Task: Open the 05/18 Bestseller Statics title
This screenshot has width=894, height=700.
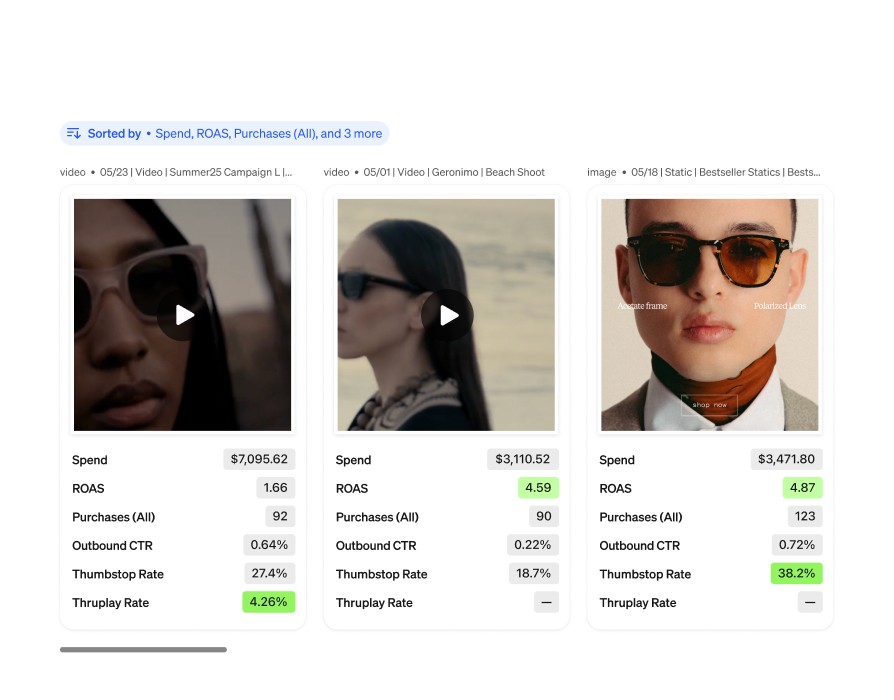Action: click(725, 172)
